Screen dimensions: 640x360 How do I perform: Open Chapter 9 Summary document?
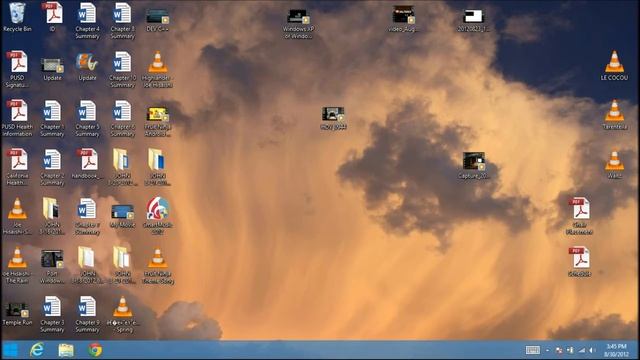click(x=87, y=314)
